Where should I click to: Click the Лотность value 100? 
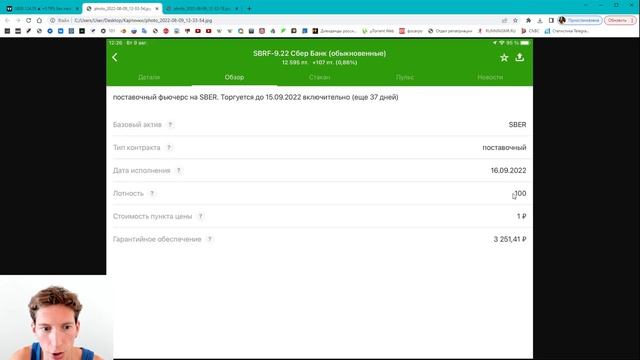[x=520, y=193]
